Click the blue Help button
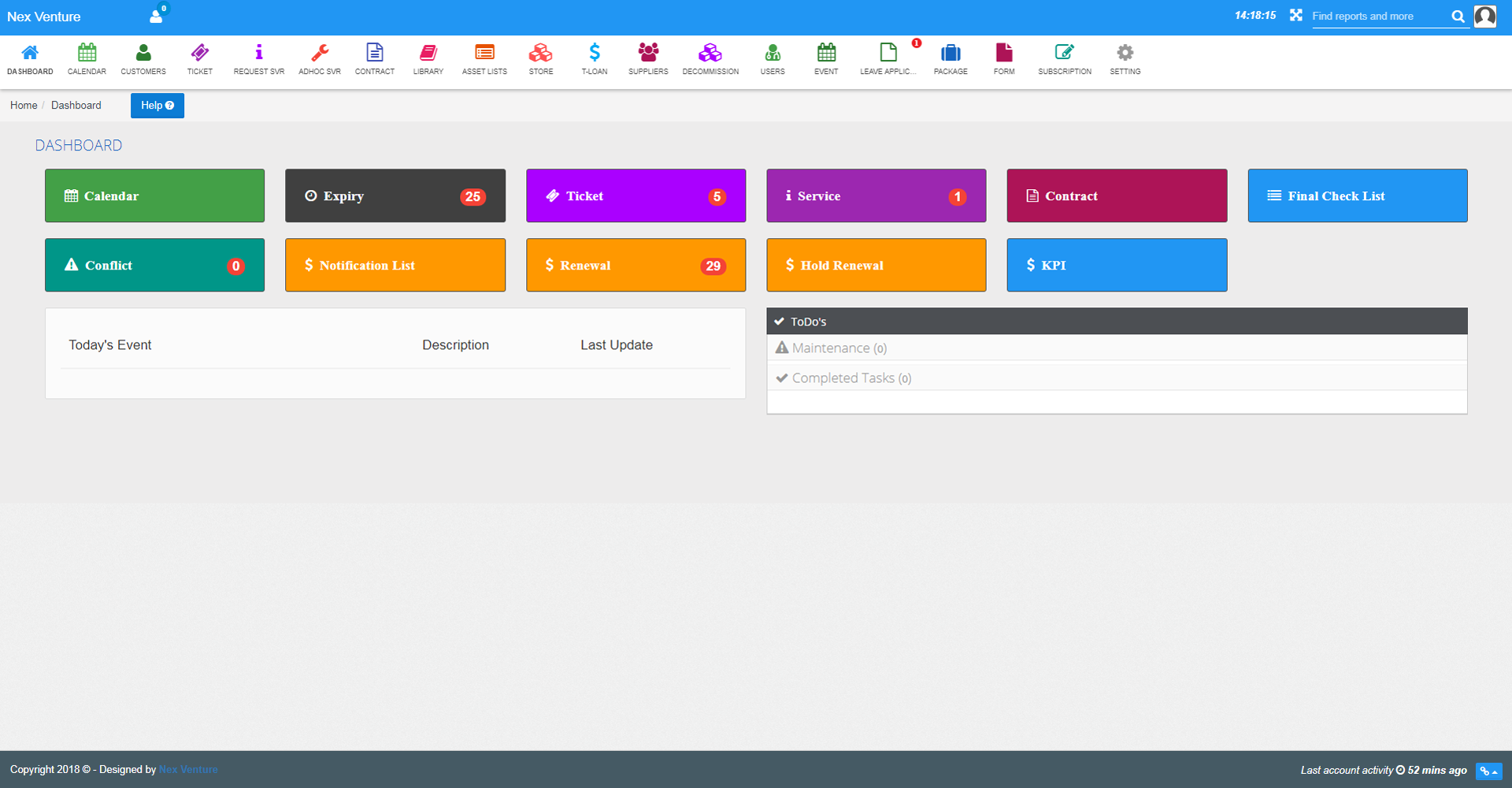The height and width of the screenshot is (788, 1512). click(157, 106)
